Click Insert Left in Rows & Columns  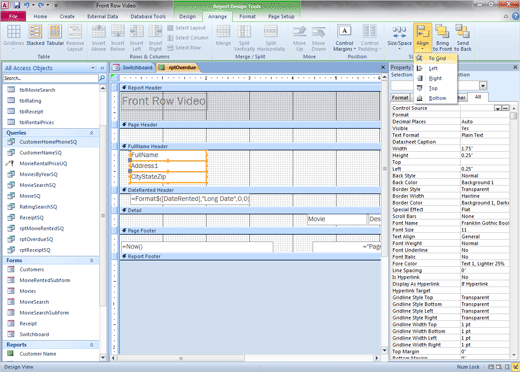click(137, 38)
